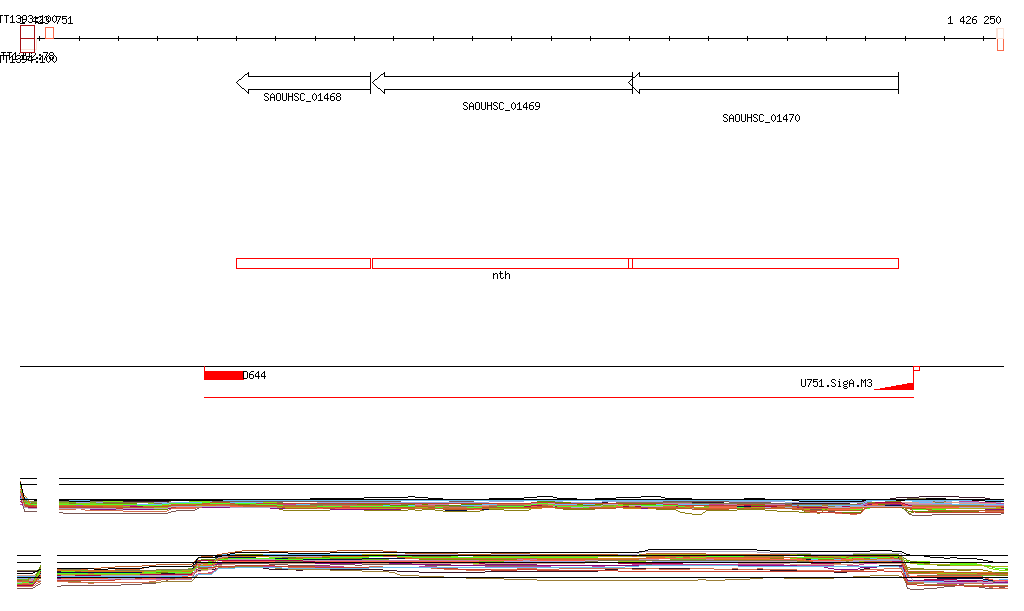
Task: Click the red box beneath the SAOUHSC_01470 arrow
Action: [764, 264]
